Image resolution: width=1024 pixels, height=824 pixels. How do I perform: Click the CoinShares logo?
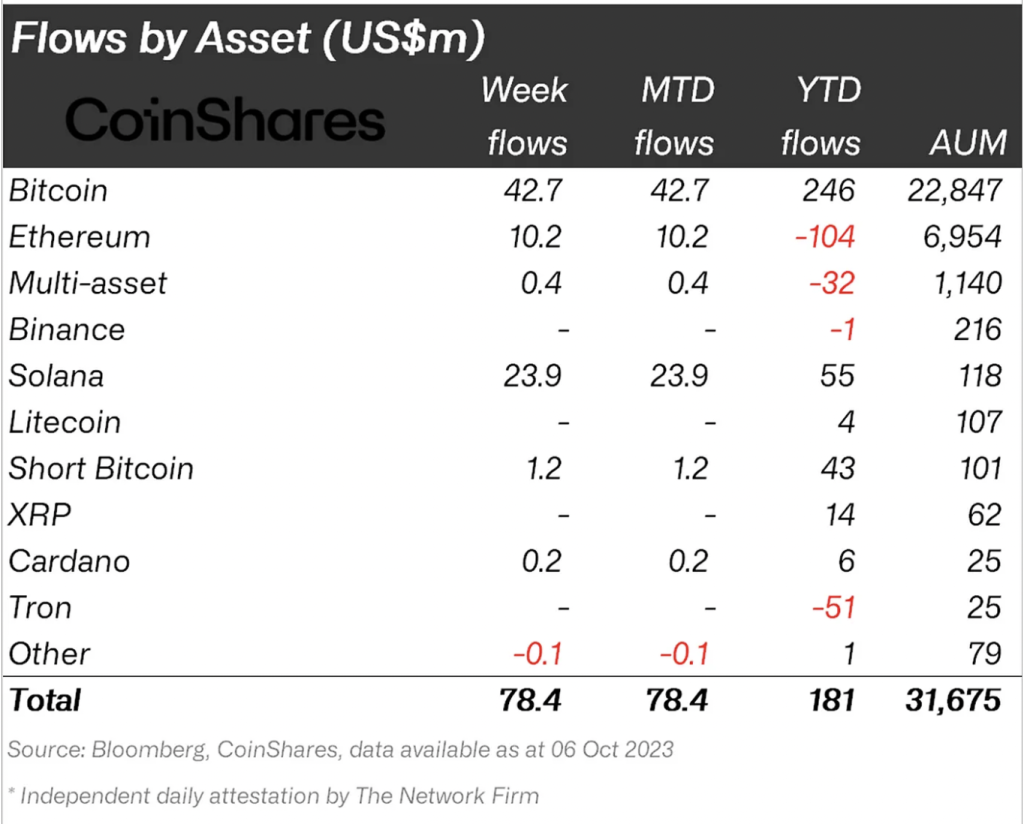click(x=225, y=122)
